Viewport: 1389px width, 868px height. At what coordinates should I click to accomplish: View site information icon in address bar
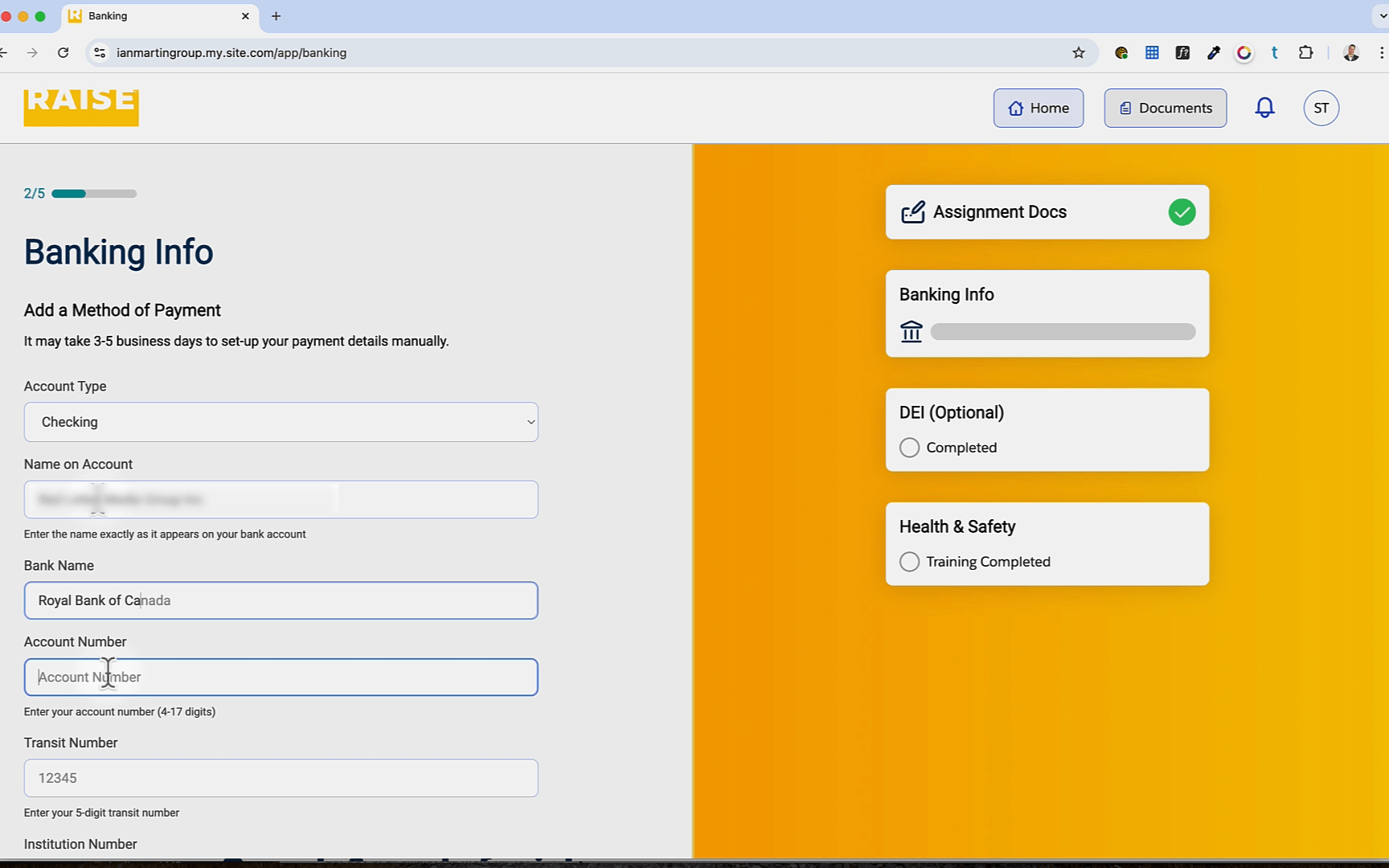click(x=100, y=53)
